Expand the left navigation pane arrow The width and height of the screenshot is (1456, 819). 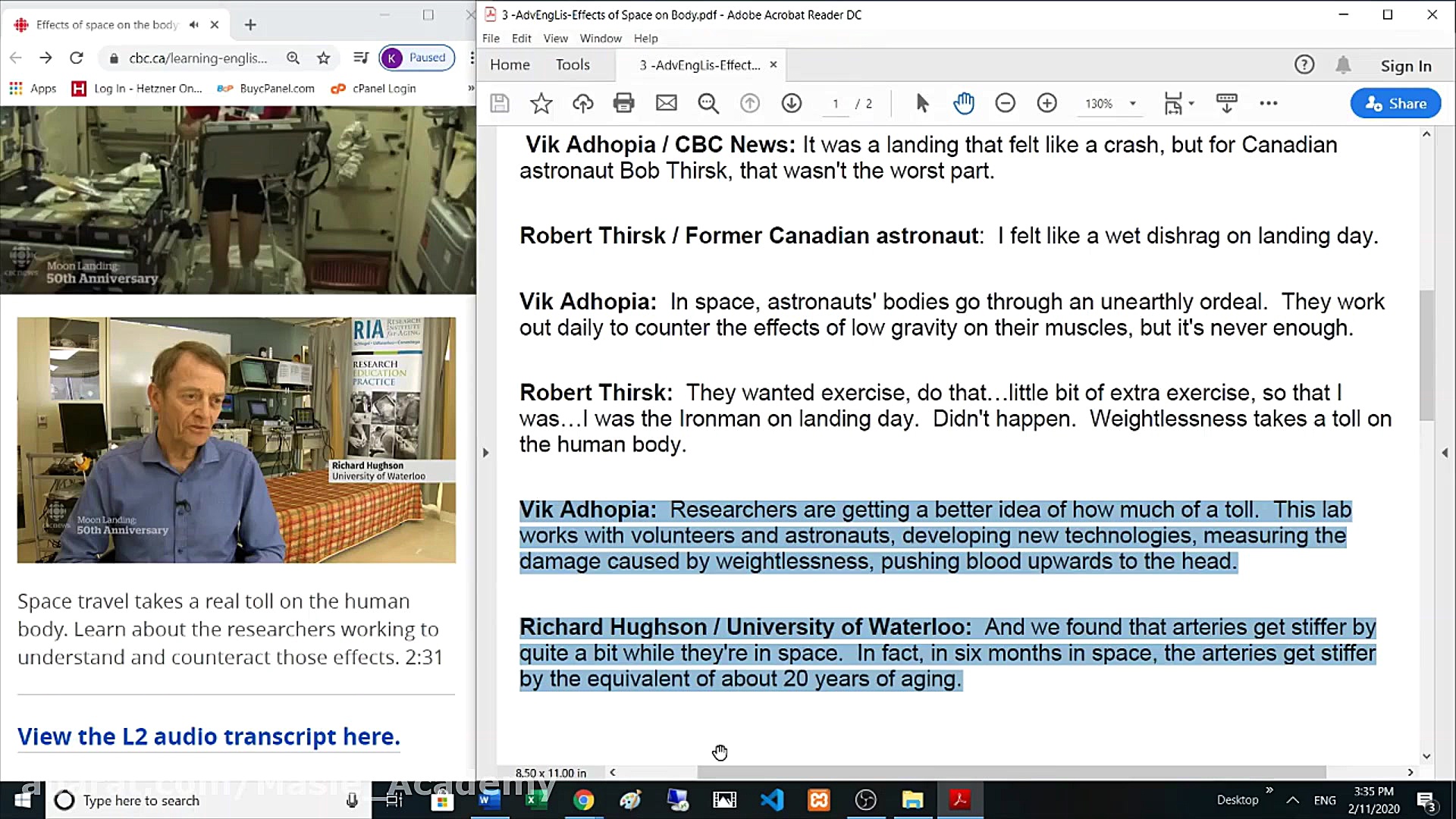(485, 453)
